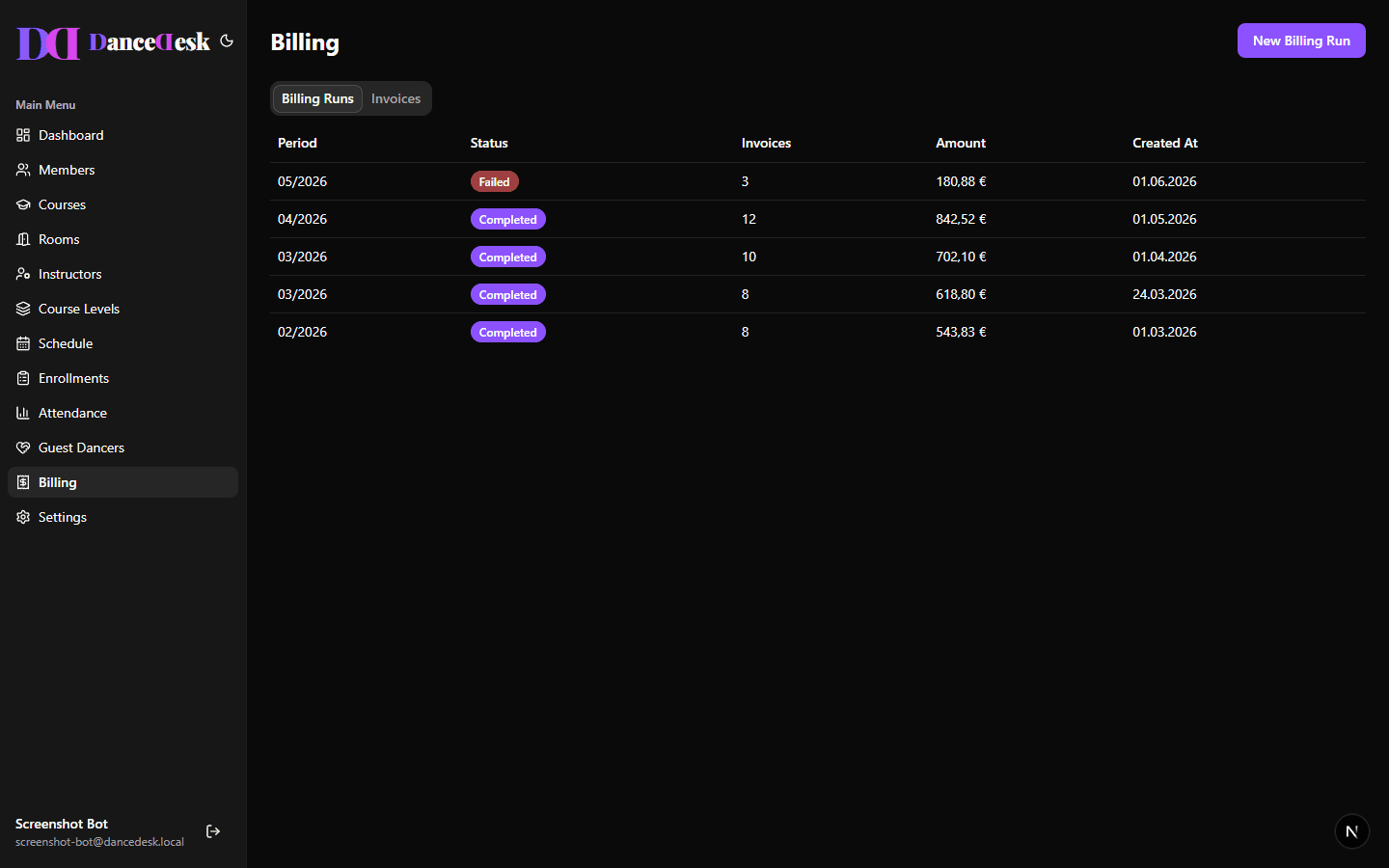Click the Members people icon
Image resolution: width=1389 pixels, height=868 pixels.
[23, 170]
